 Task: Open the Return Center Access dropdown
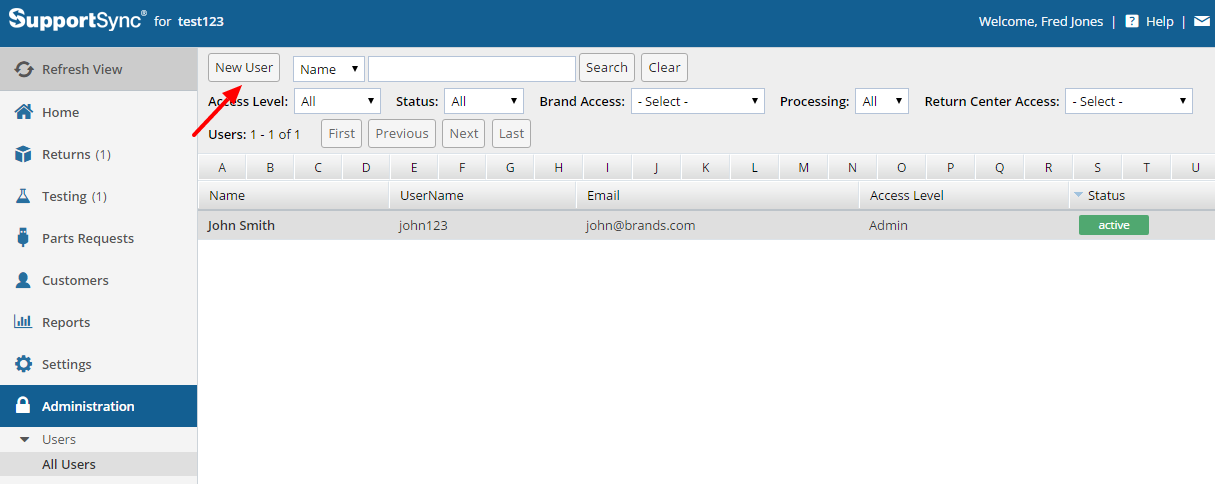click(1128, 101)
